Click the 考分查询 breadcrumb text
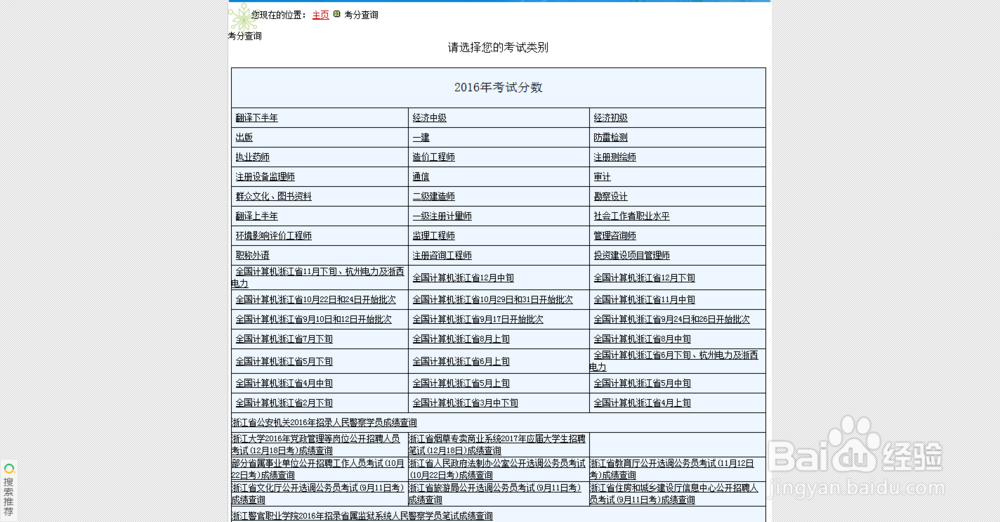 click(x=361, y=15)
